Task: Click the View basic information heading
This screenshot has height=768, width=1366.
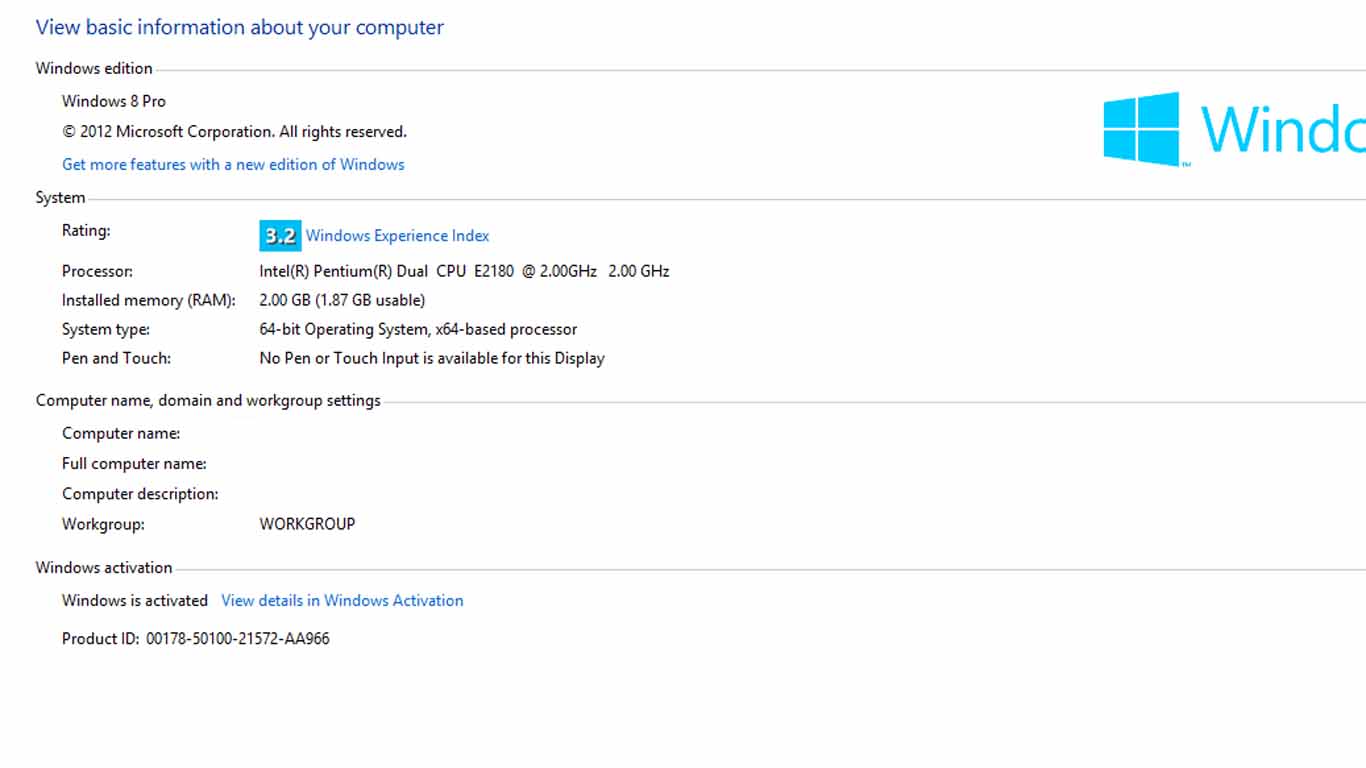Action: pyautogui.click(x=240, y=28)
